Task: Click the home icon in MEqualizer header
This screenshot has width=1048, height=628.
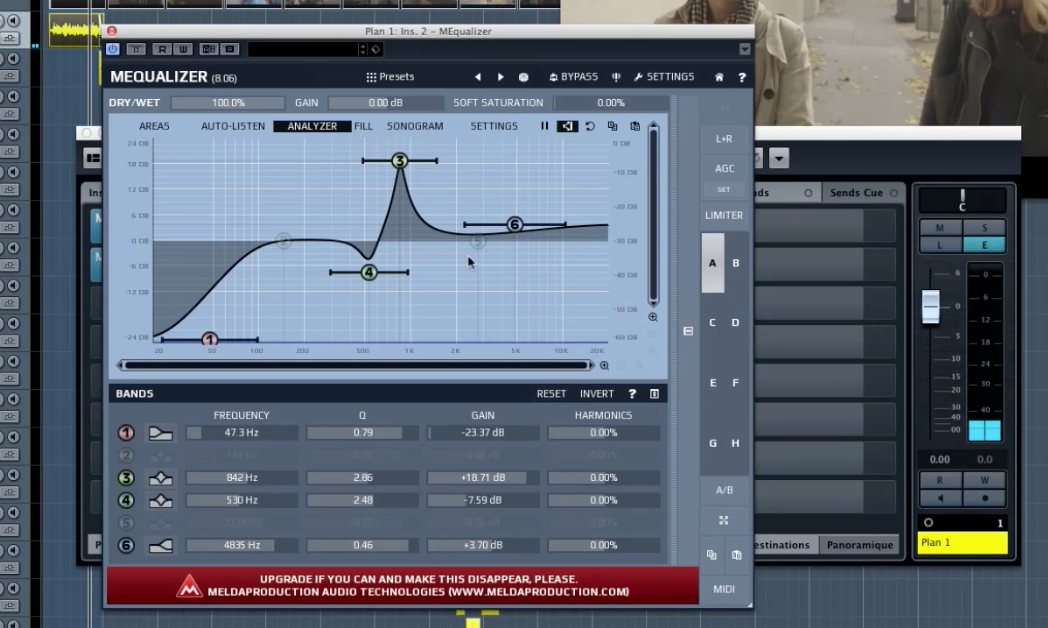Action: [x=719, y=77]
